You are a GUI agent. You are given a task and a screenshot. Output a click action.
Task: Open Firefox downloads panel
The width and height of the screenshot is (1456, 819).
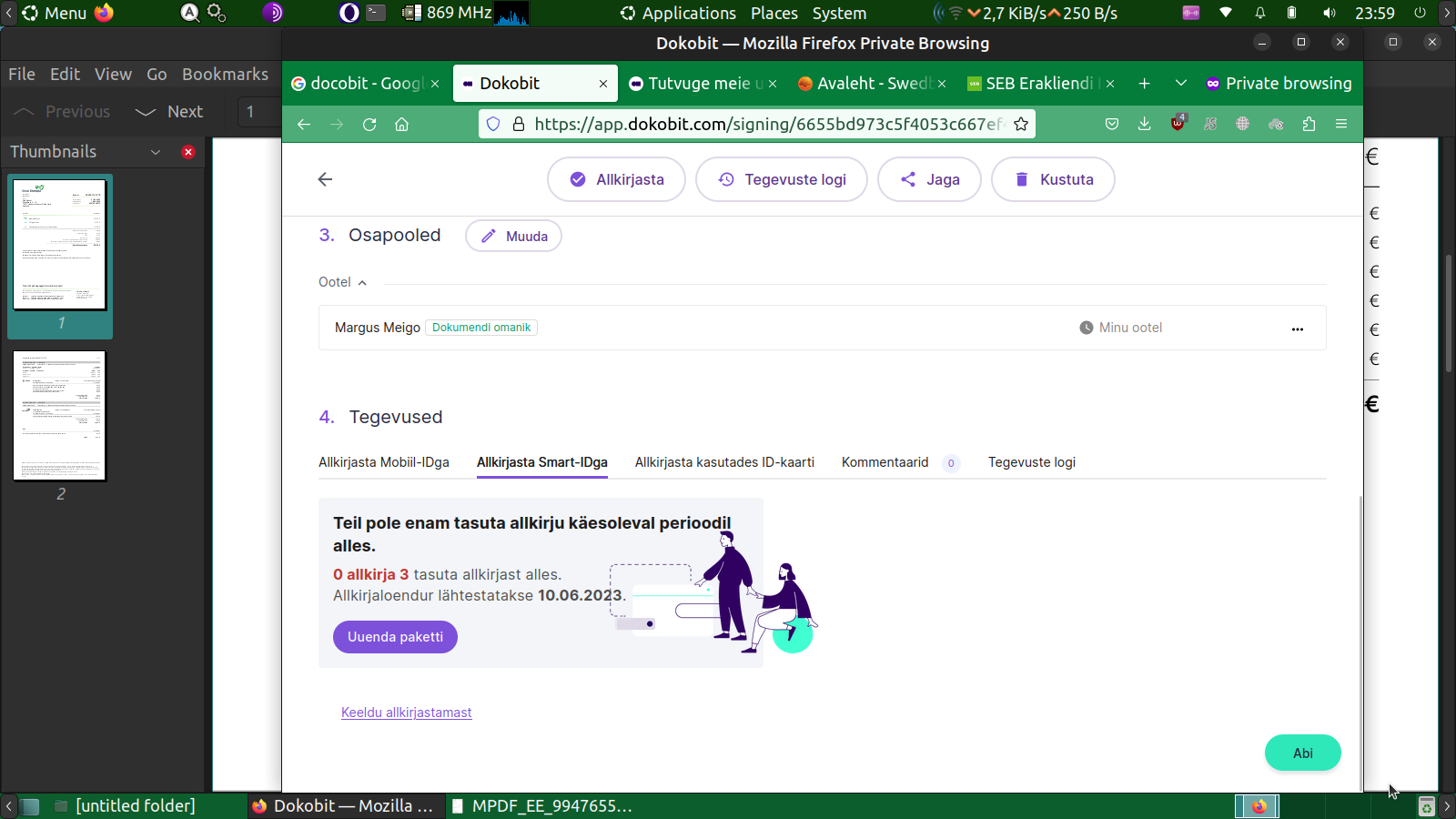point(1145,124)
